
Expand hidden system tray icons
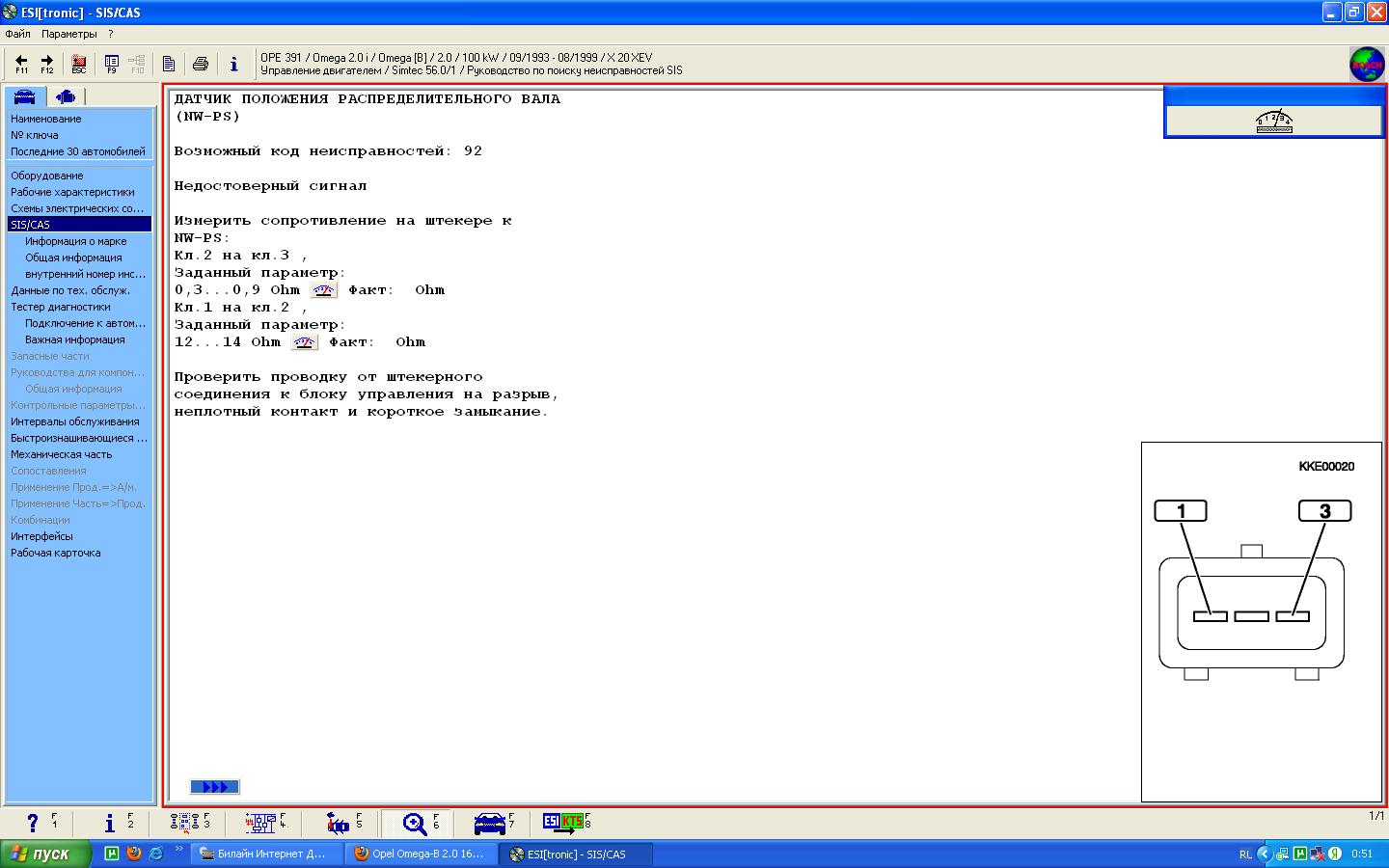point(1264,854)
